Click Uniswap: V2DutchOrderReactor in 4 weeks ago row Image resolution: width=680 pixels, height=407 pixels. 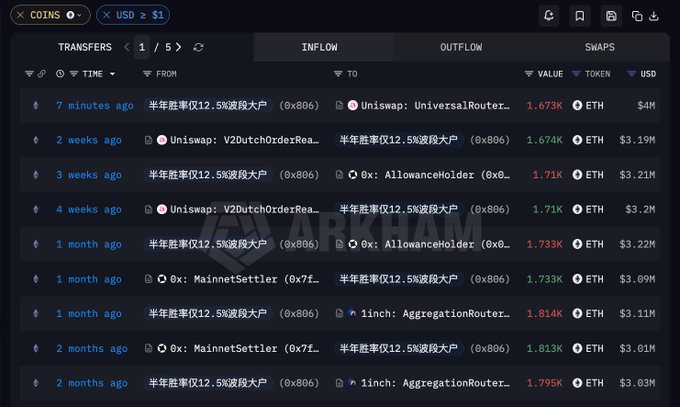click(x=244, y=210)
